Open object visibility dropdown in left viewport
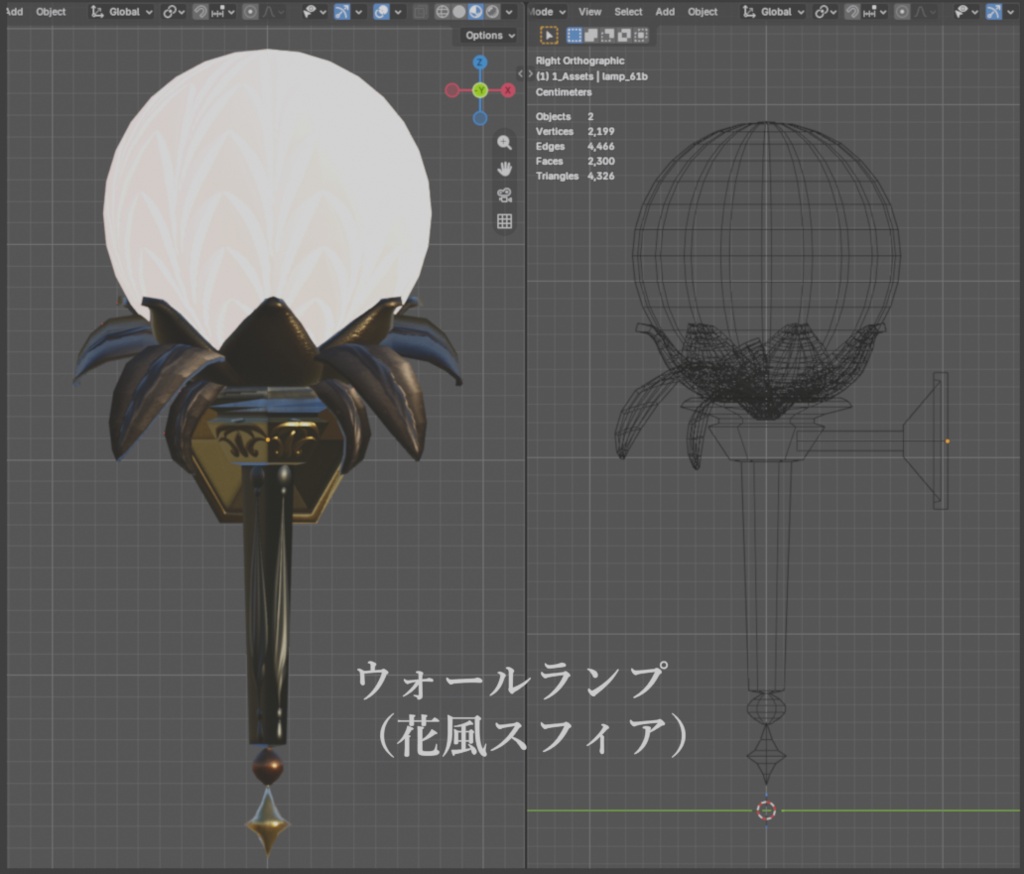This screenshot has height=874, width=1024. [x=314, y=12]
